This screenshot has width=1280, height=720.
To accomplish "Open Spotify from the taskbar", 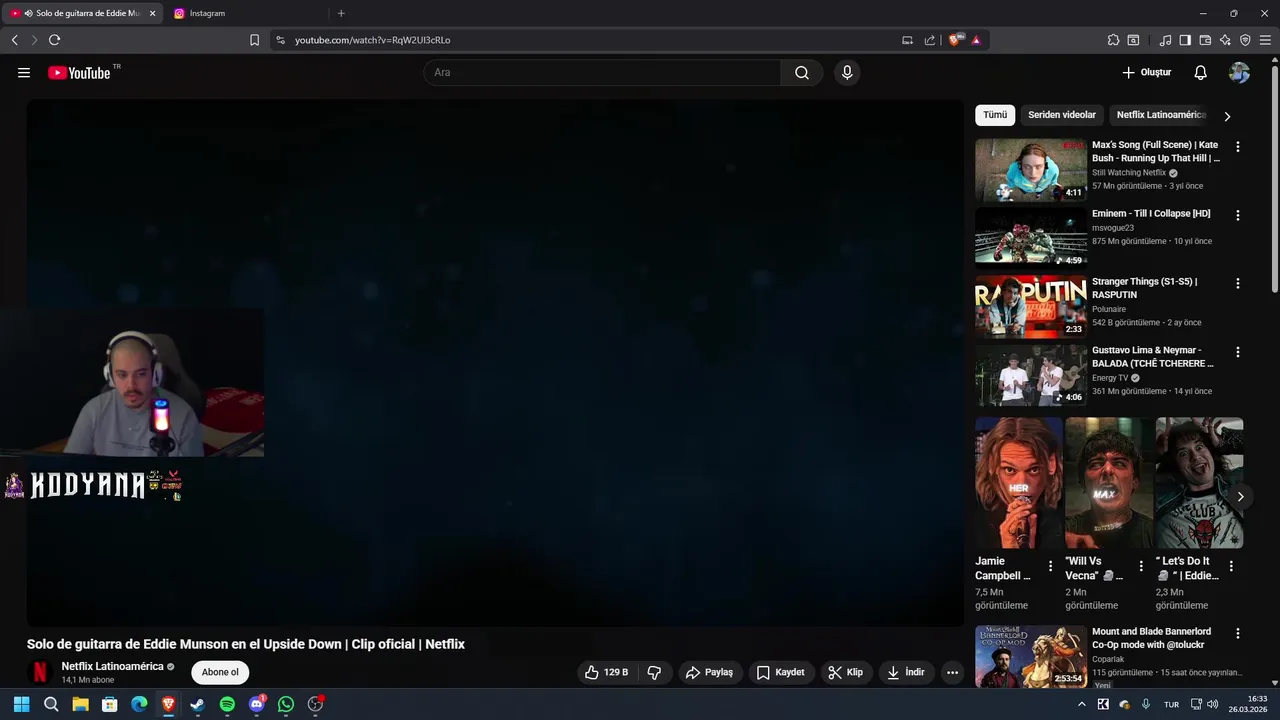I will pos(227,704).
